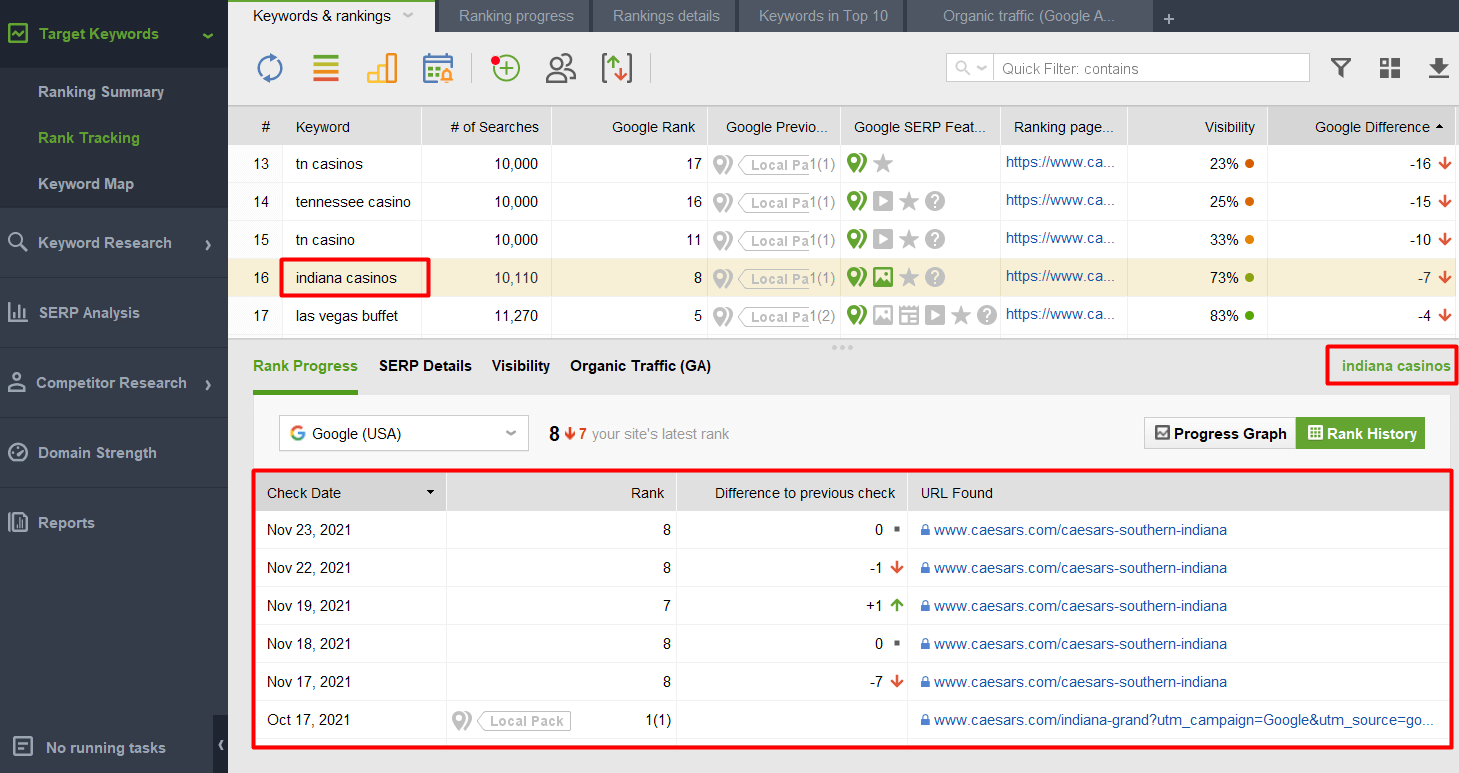Click the Visibility column header
Image resolution: width=1459 pixels, height=773 pixels.
pyautogui.click(x=1198, y=127)
